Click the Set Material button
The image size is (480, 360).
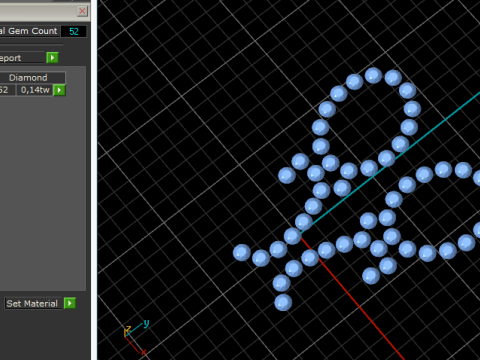33,304
